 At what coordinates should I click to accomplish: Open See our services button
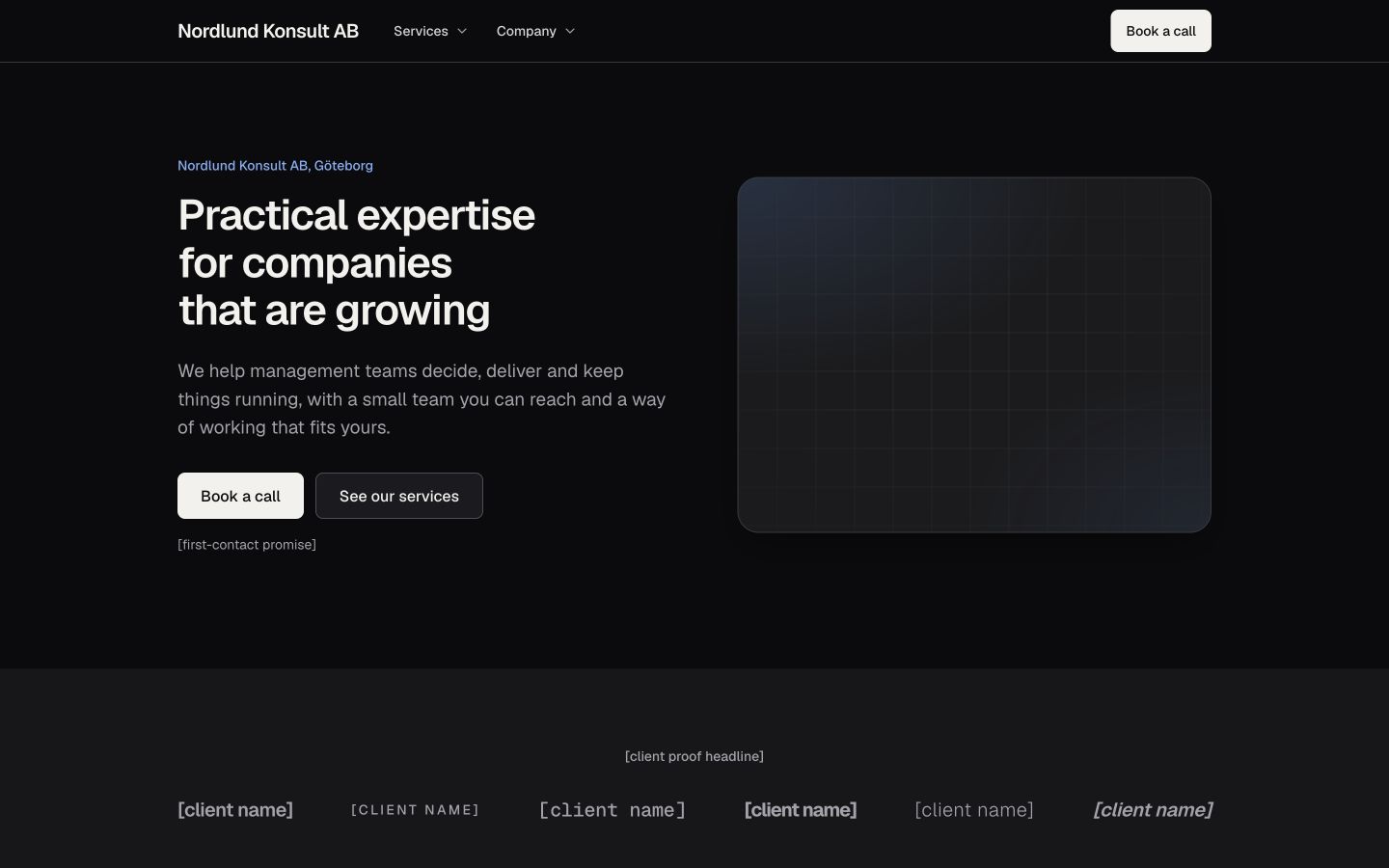[399, 496]
